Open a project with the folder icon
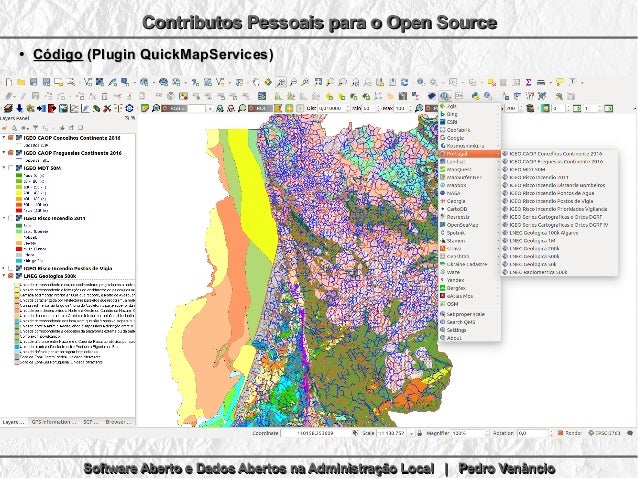Viewport: 638px width, 479px height. tap(21, 82)
